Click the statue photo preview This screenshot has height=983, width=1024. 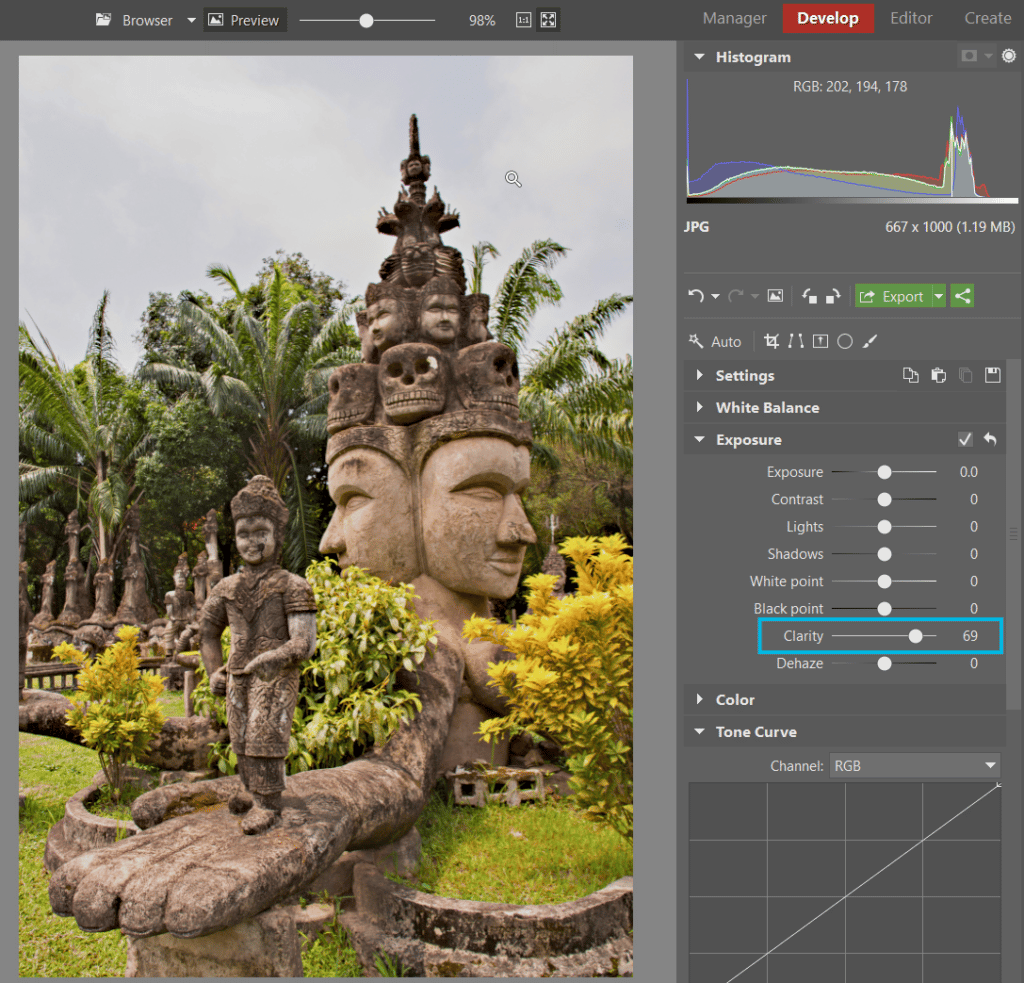(326, 516)
